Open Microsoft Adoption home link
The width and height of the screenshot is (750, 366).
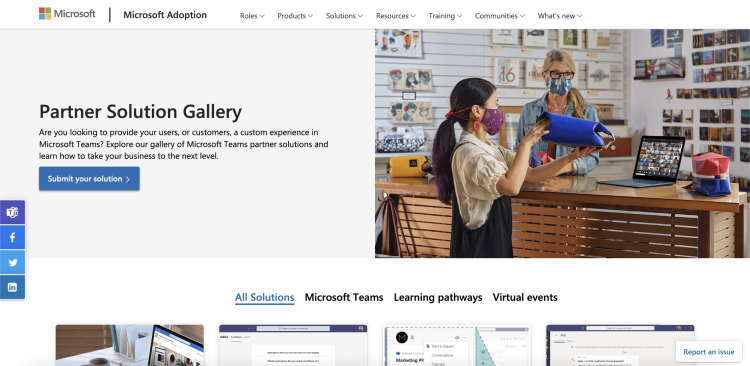tap(165, 15)
